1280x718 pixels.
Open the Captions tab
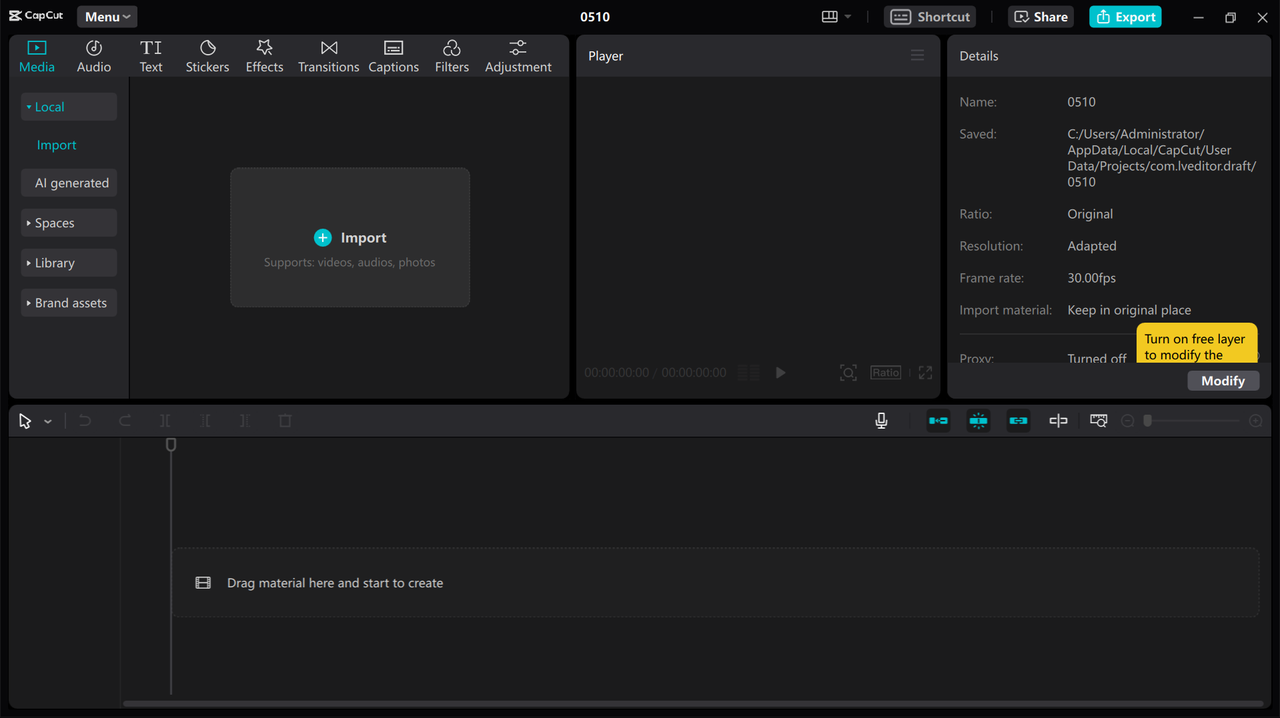point(393,56)
